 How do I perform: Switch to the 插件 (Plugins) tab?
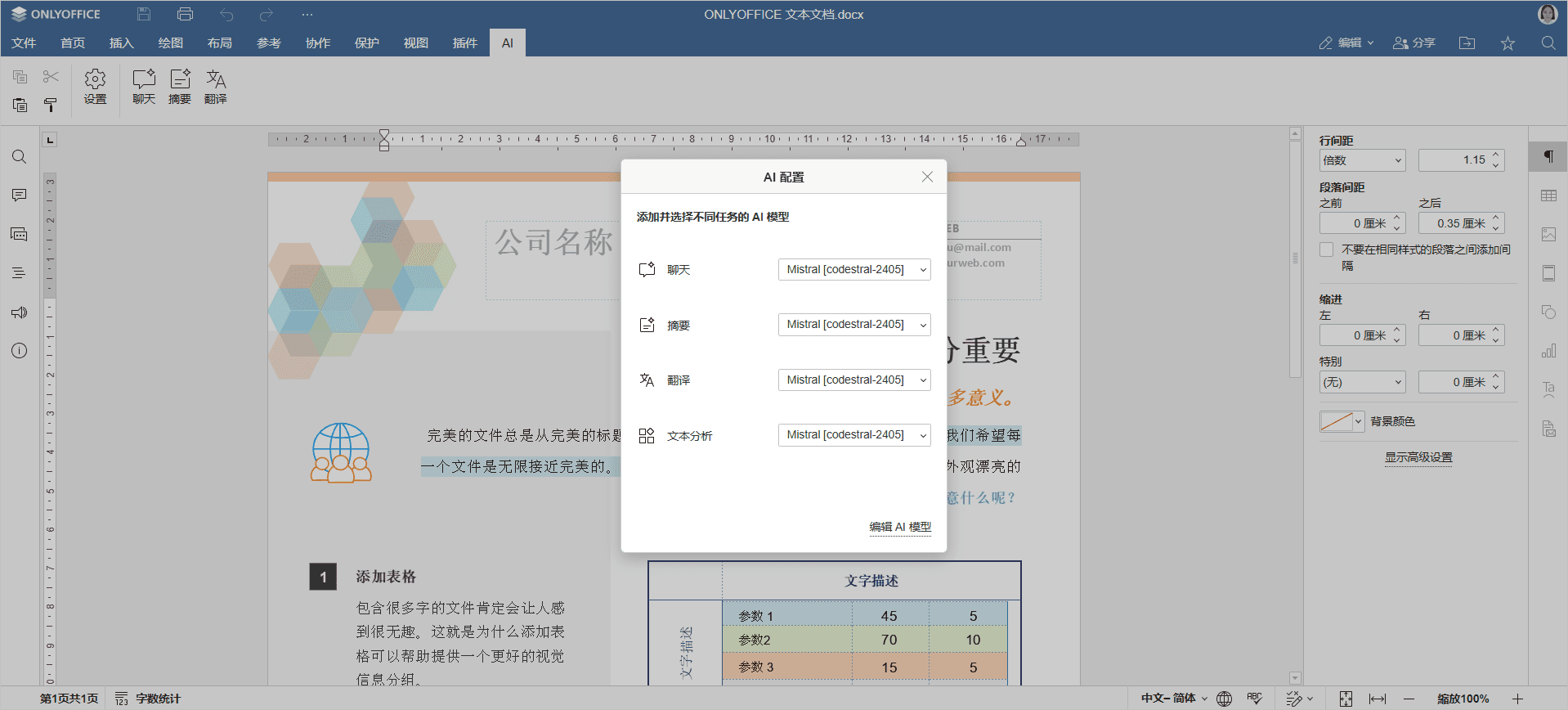click(464, 43)
